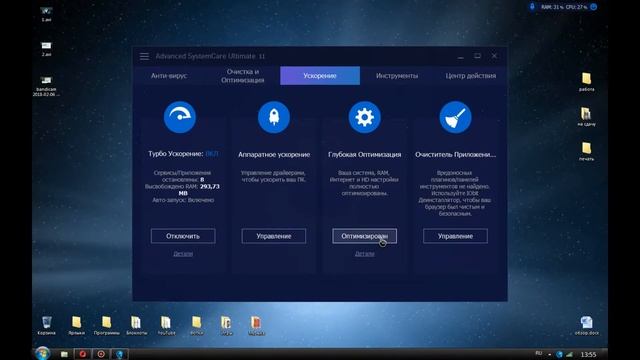Click the 13:55 system clock
The width and height of the screenshot is (640, 360).
tap(588, 355)
